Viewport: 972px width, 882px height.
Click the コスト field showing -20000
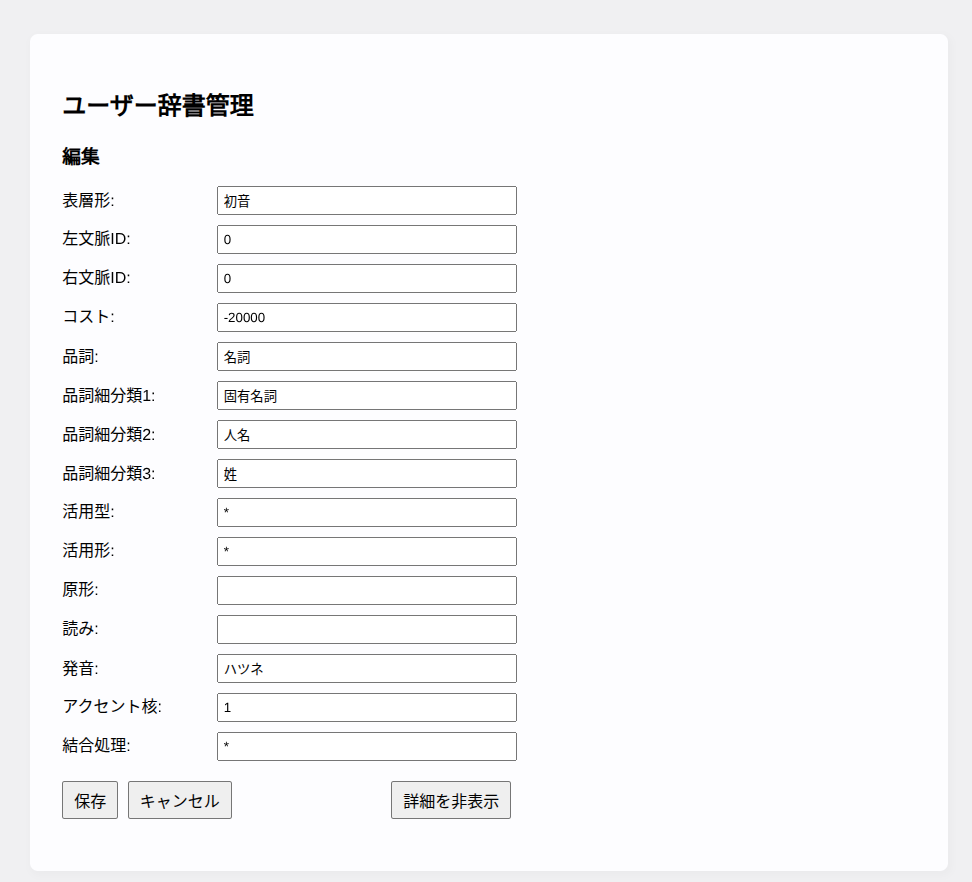366,317
